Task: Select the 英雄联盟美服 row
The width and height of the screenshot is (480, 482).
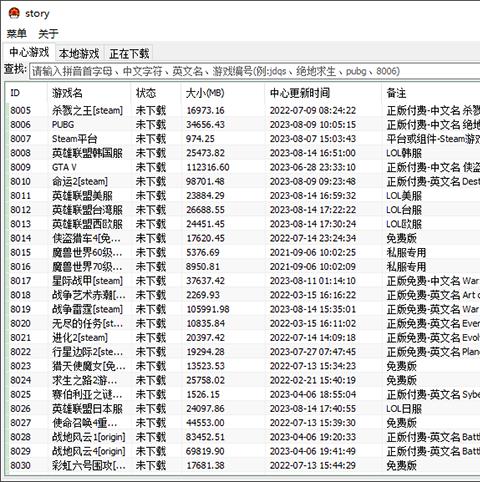Action: [243, 196]
